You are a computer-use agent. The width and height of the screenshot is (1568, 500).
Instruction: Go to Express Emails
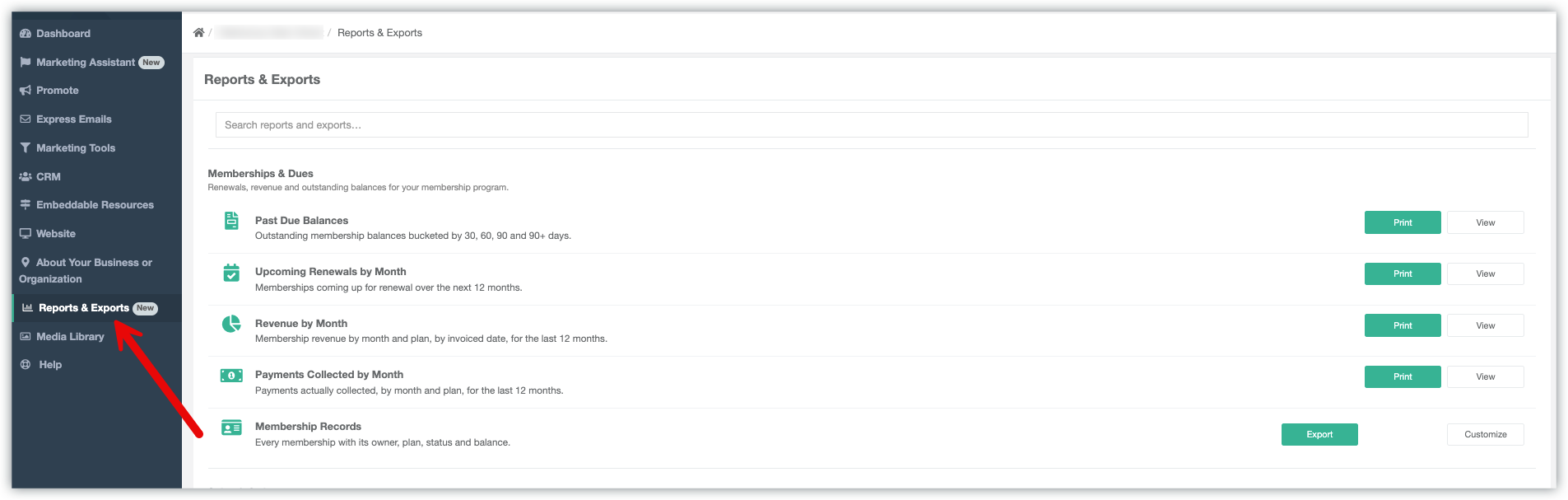pos(65,119)
